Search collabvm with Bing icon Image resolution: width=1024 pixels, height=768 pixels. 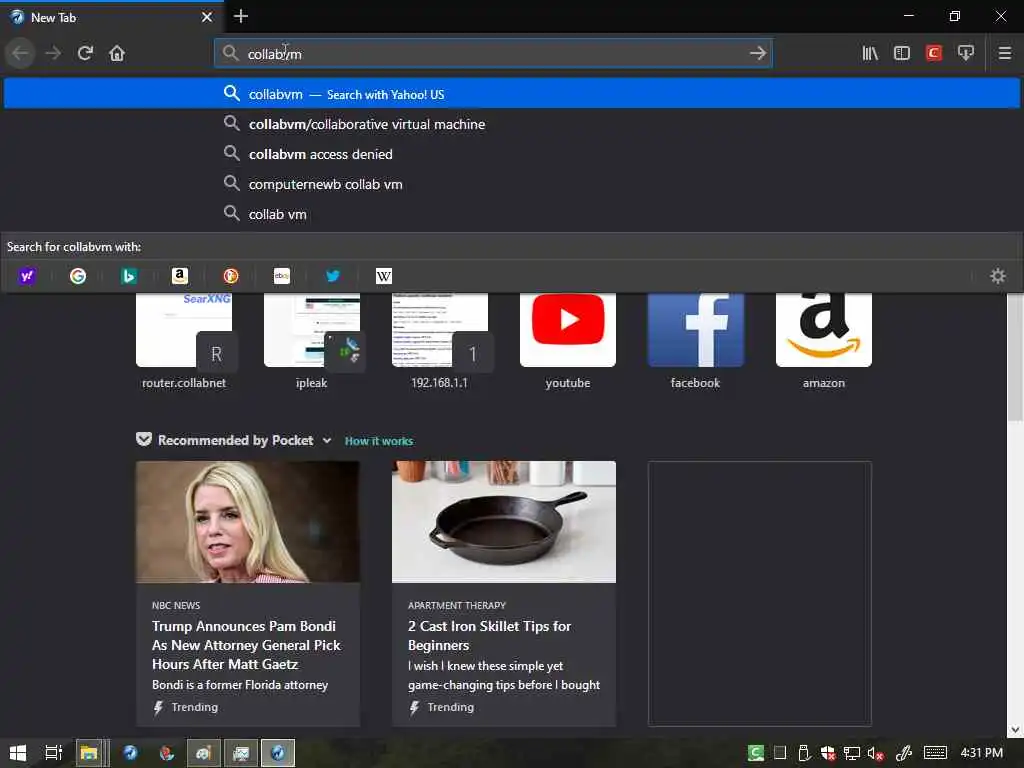[x=129, y=276]
